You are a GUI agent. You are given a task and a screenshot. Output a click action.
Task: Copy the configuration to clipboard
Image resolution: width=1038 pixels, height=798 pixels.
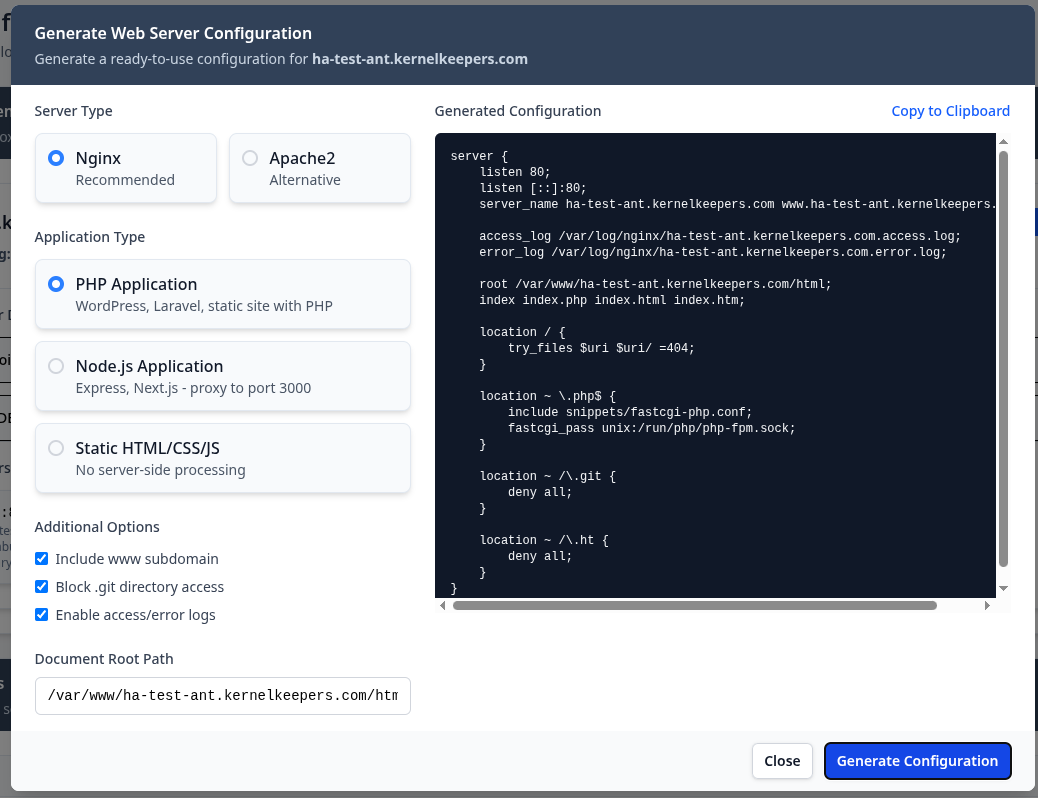tap(950, 111)
